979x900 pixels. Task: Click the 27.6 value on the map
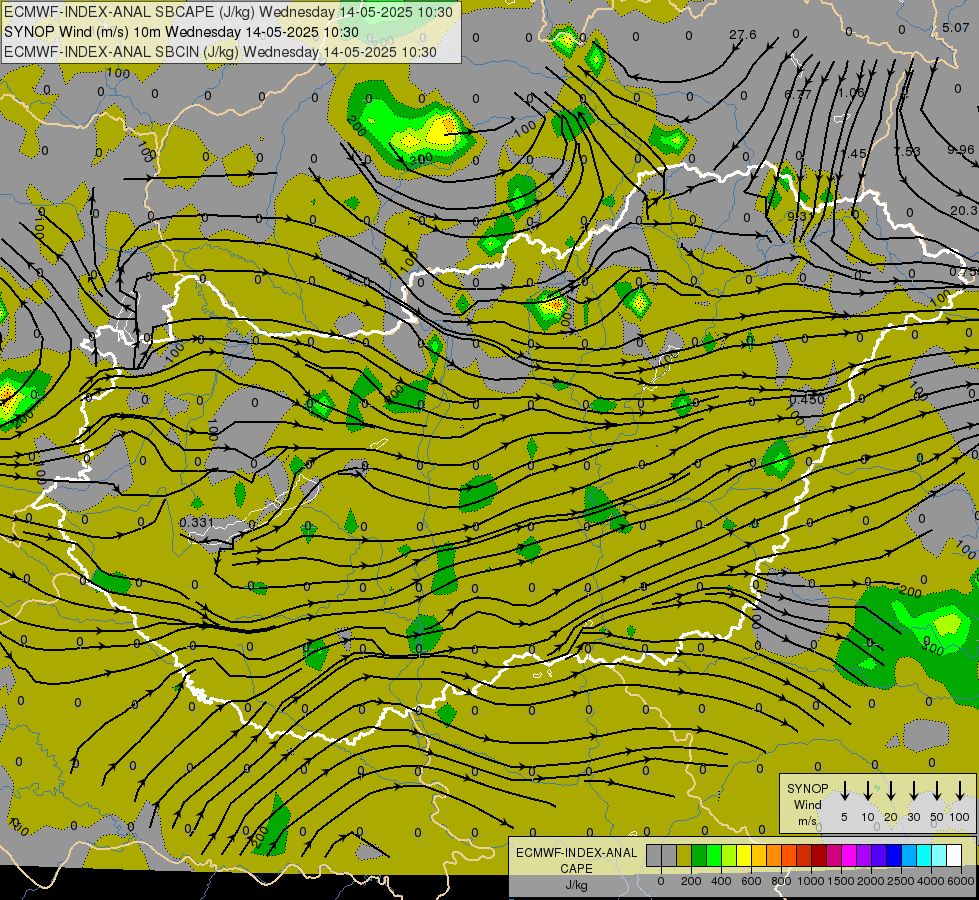[x=742, y=34]
